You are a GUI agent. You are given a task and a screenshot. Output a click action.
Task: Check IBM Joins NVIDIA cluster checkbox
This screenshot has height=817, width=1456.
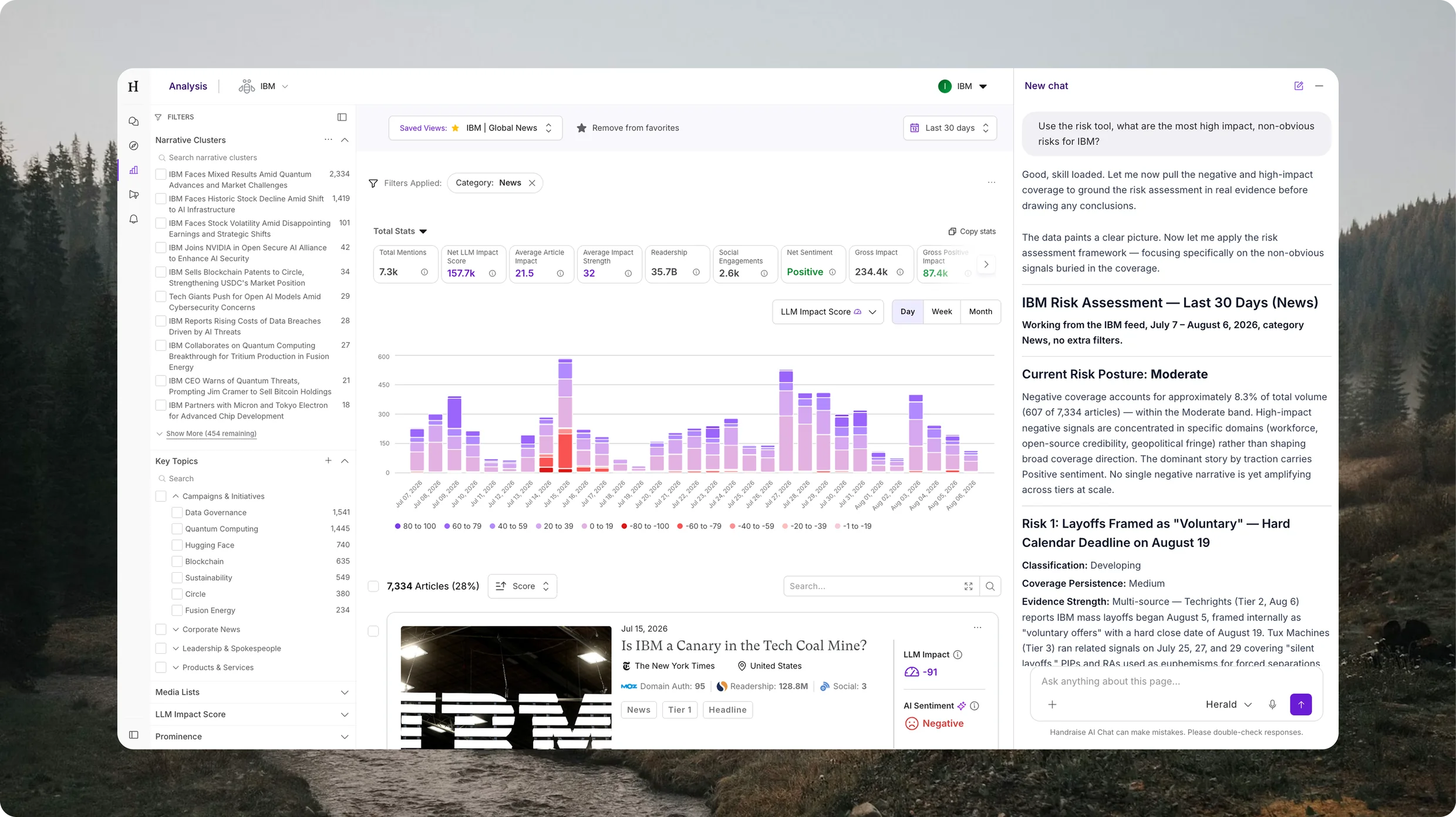160,248
